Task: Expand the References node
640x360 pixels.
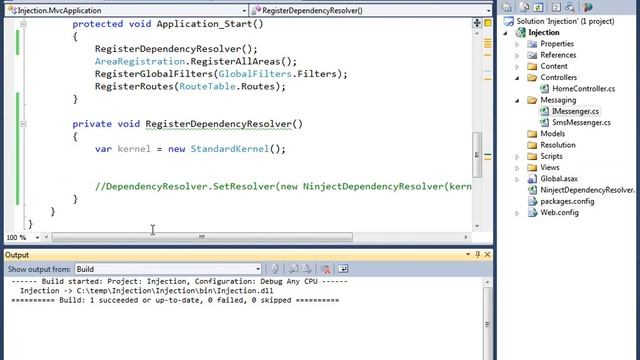Action: click(x=517, y=55)
